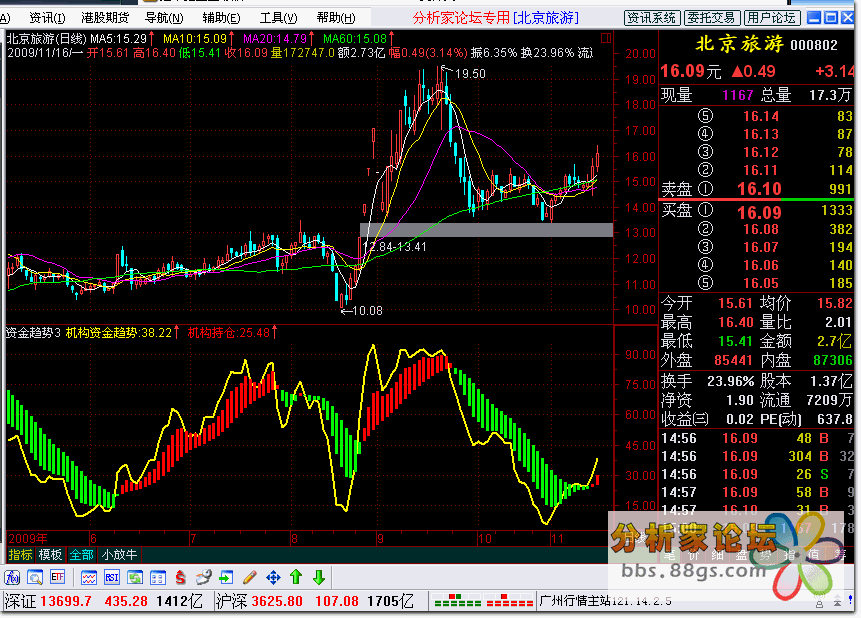Click the small red square at the chart's top-right corner

coord(606,38)
